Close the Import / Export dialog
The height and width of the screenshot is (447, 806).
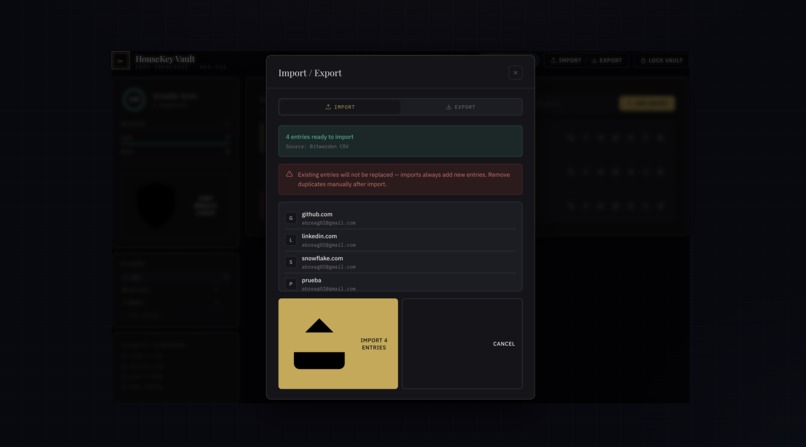click(515, 73)
